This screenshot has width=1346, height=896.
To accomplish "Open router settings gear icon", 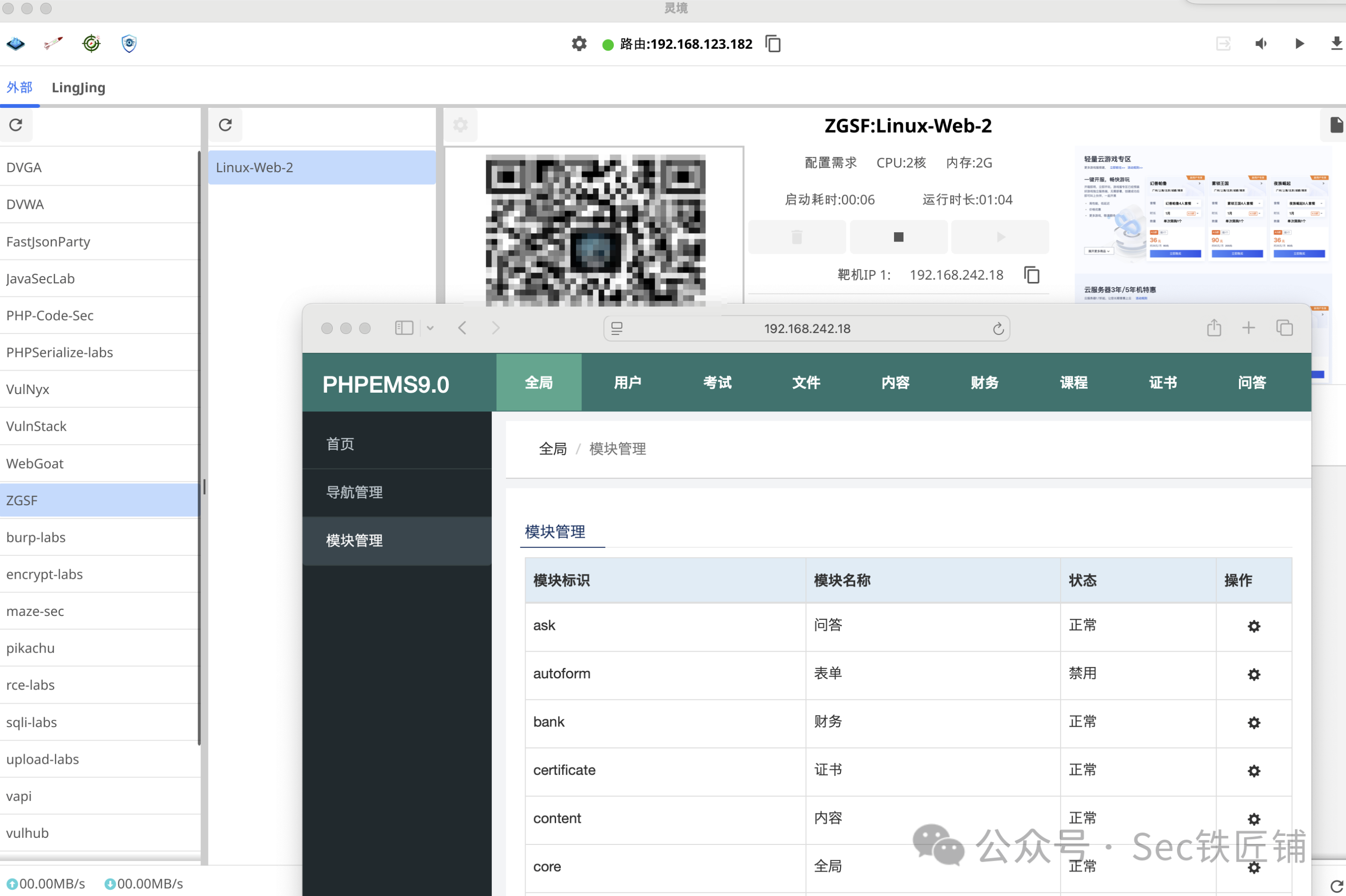I will (579, 44).
